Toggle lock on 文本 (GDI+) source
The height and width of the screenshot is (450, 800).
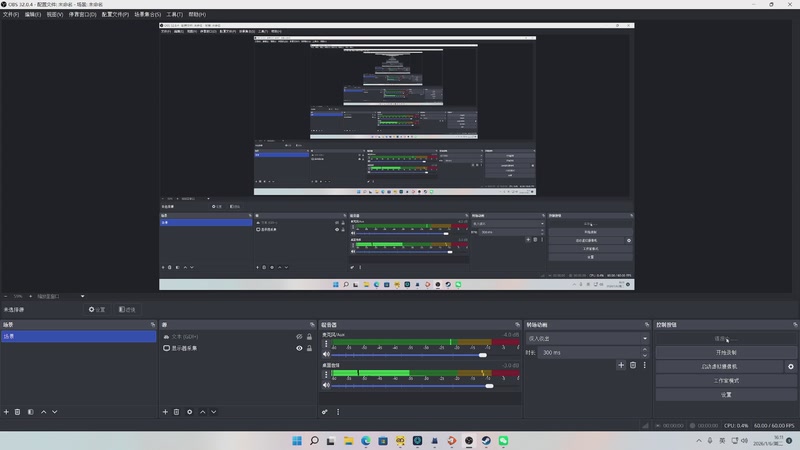309,337
